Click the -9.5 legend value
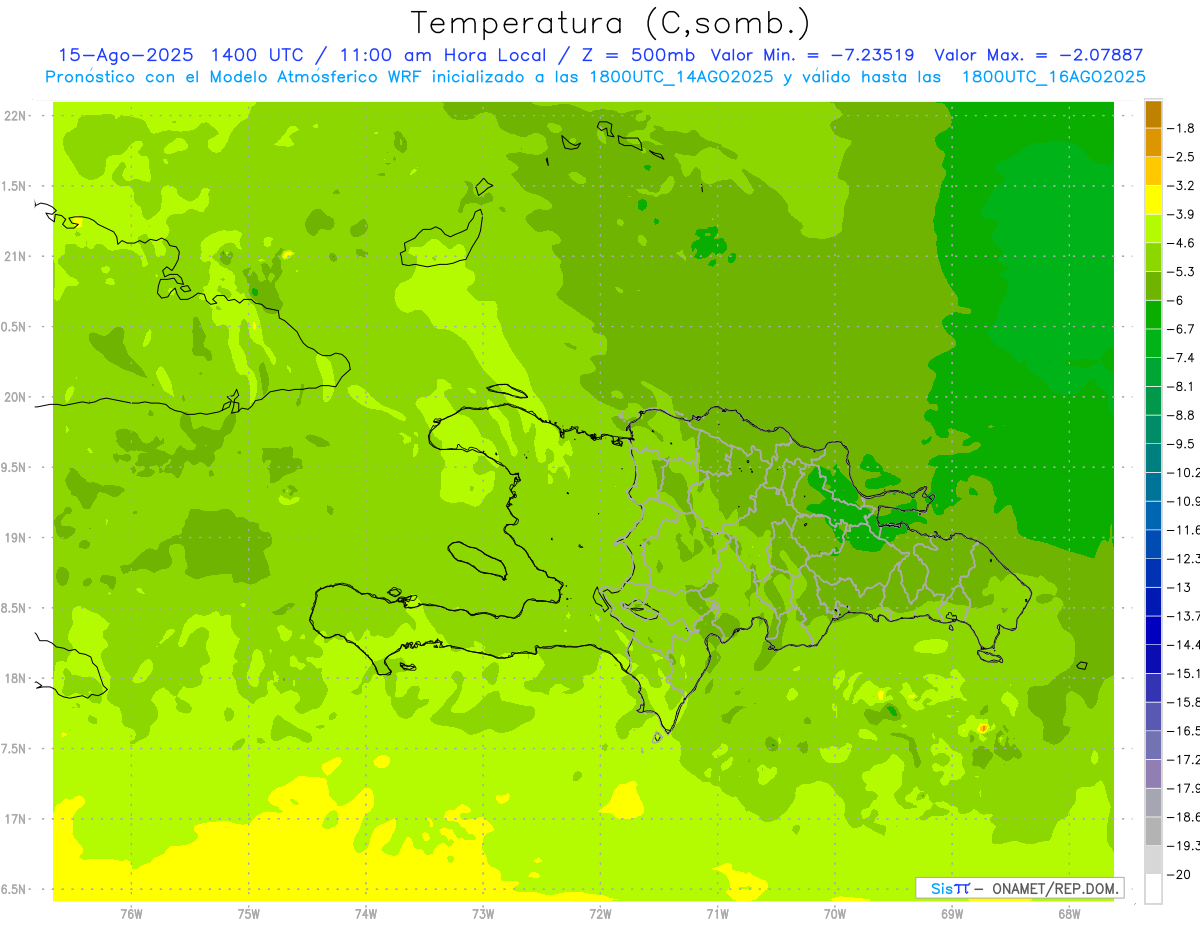This screenshot has height=927, width=1200. pos(1181,444)
